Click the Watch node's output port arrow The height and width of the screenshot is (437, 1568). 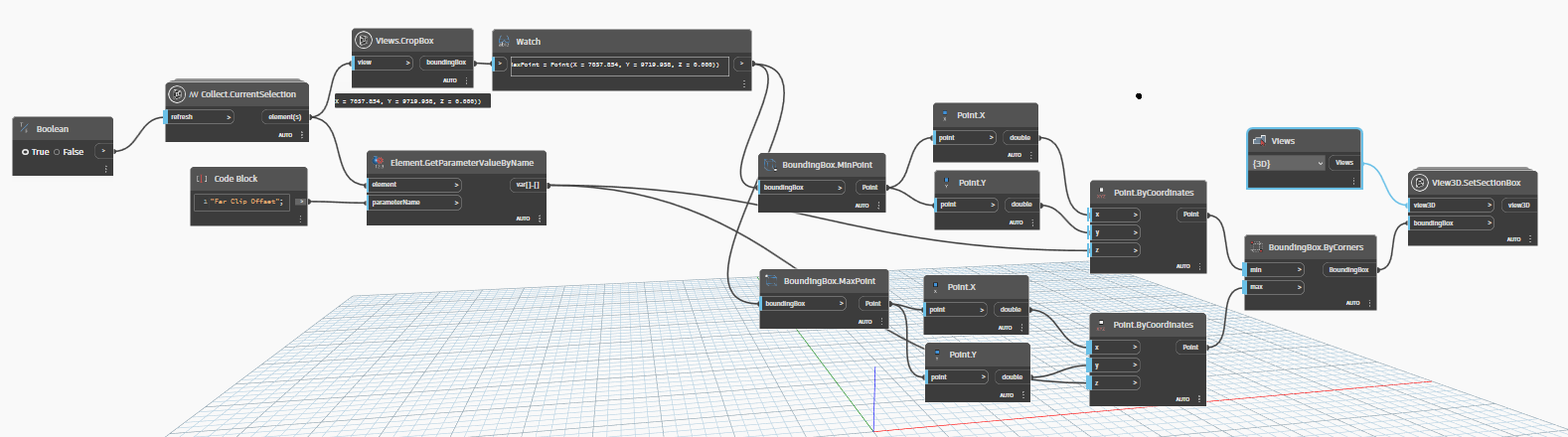[742, 64]
